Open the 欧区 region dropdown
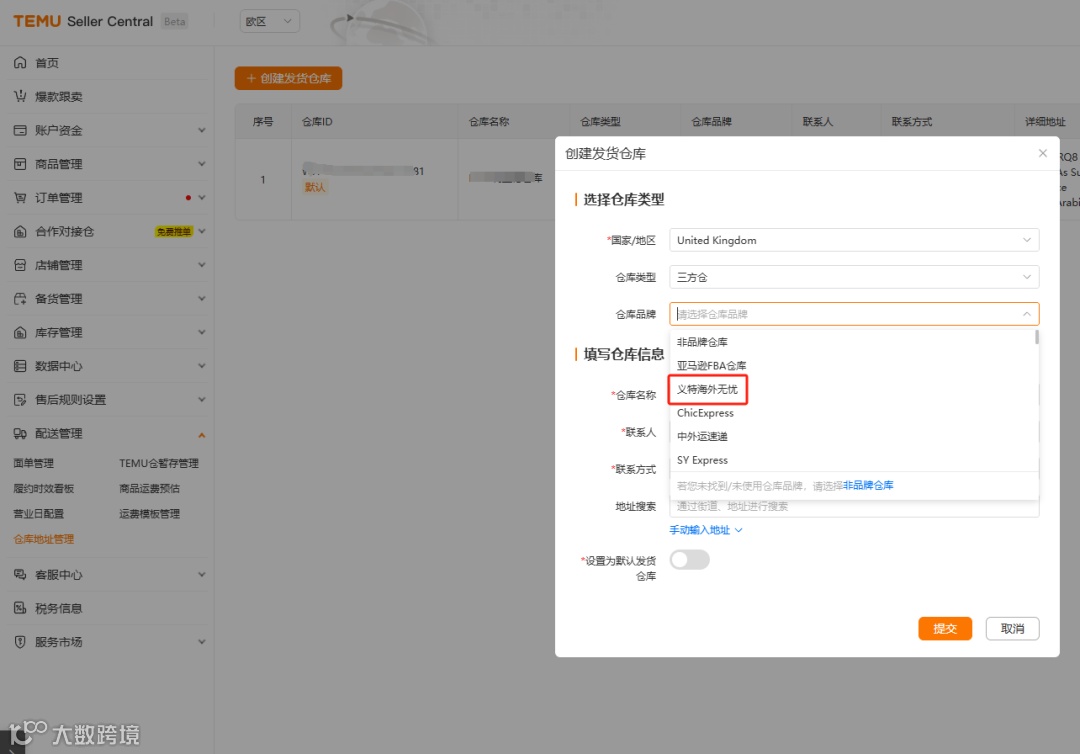 269,21
